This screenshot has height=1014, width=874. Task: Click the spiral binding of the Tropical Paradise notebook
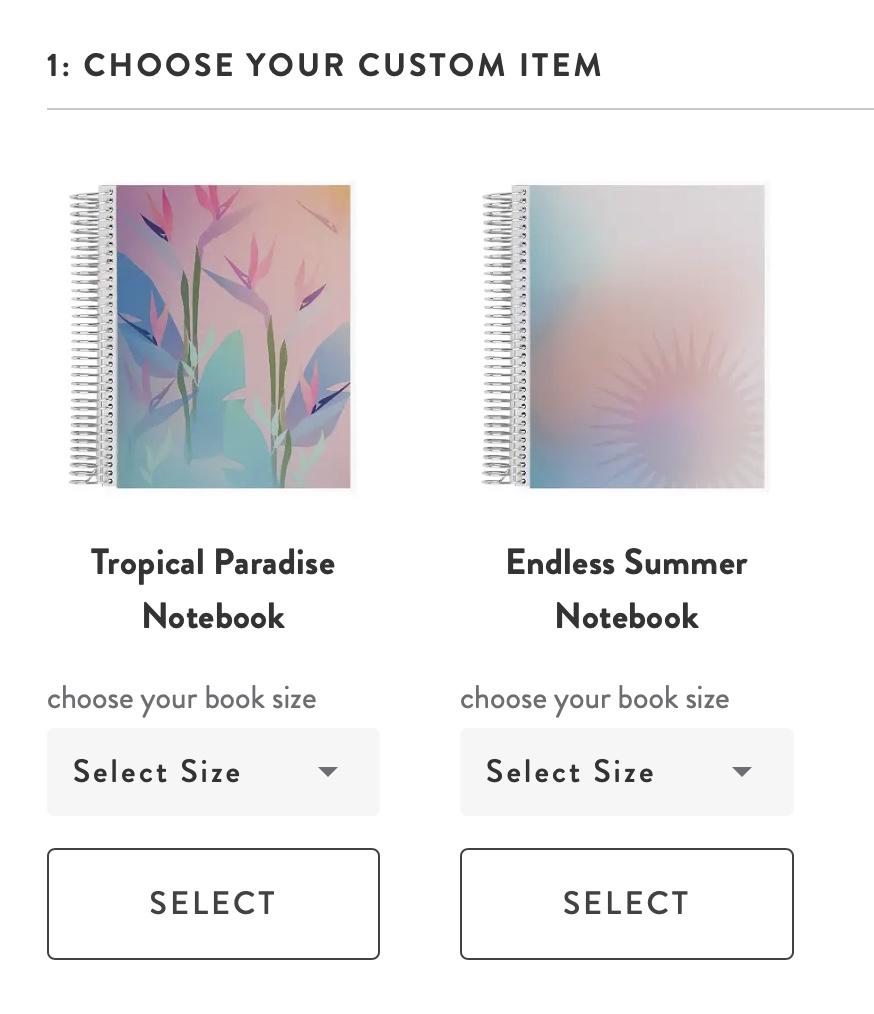coord(90,336)
